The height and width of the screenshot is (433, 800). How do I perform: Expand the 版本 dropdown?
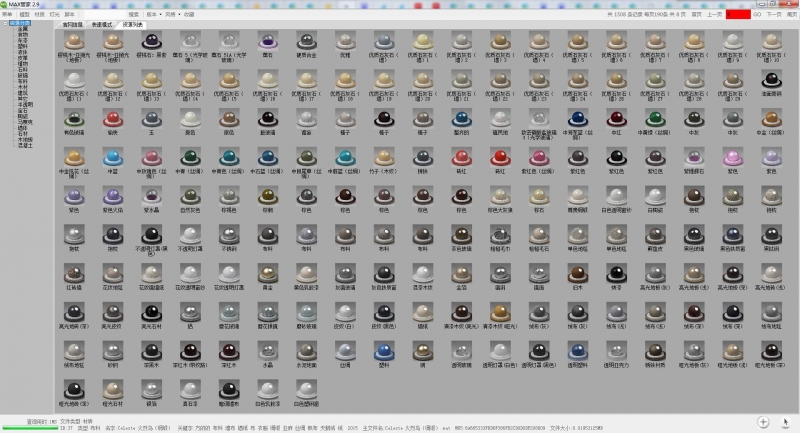click(154, 14)
